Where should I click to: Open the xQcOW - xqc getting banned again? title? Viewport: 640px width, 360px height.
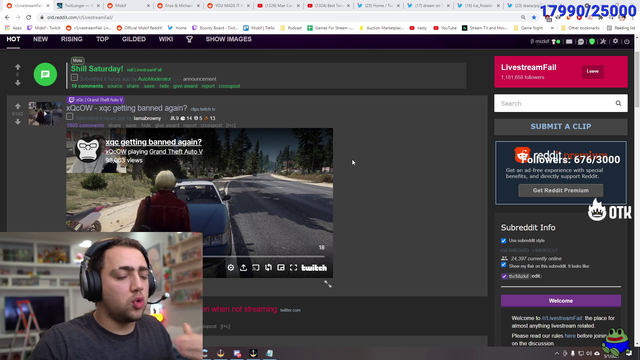click(x=127, y=108)
